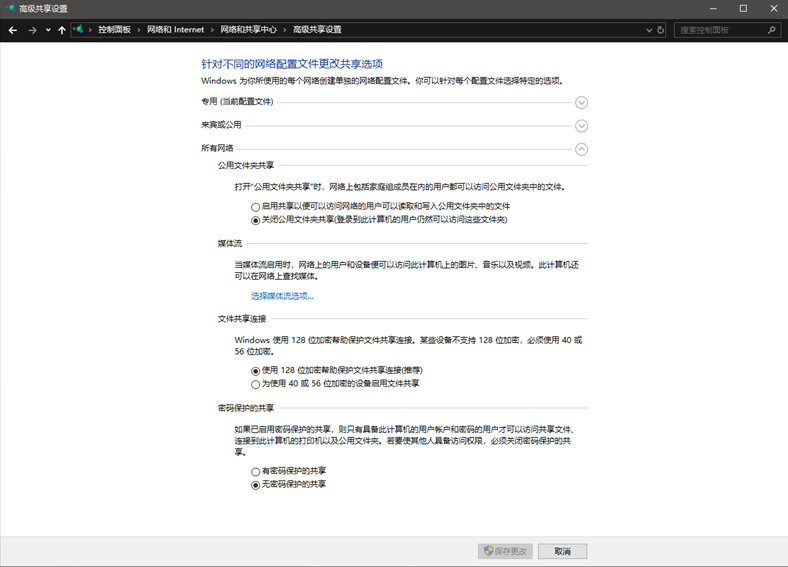
Task: Click the 针对不同的网络配置文件更改共享选项 heading
Action: tap(292, 64)
